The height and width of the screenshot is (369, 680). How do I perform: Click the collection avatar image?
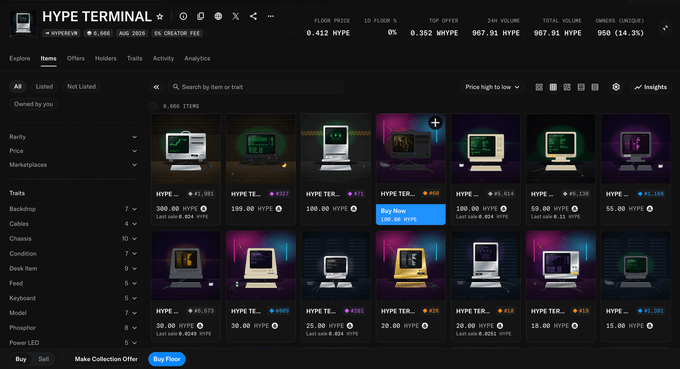click(x=23, y=23)
